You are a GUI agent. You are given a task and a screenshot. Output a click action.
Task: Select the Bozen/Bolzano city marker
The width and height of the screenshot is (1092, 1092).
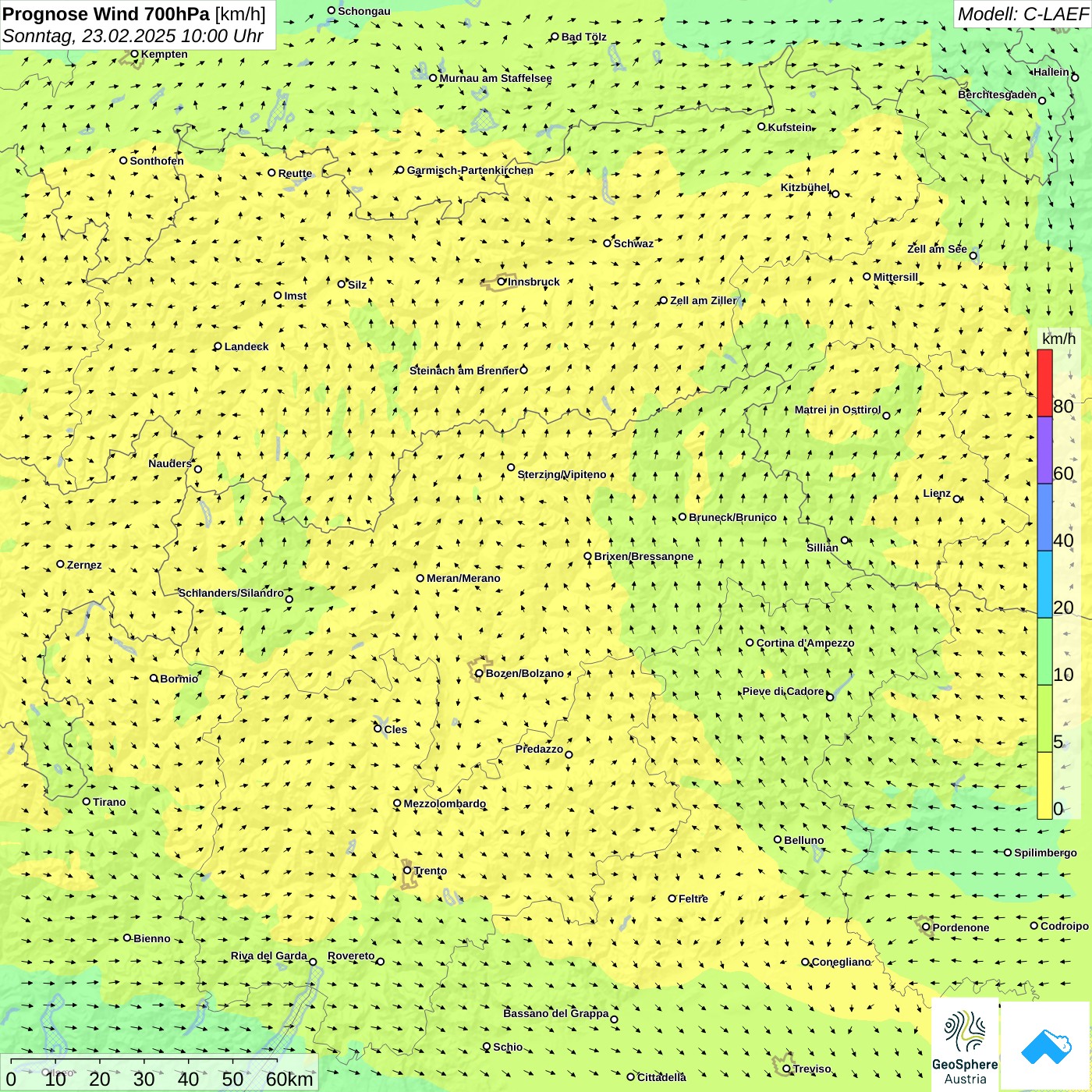click(x=479, y=673)
